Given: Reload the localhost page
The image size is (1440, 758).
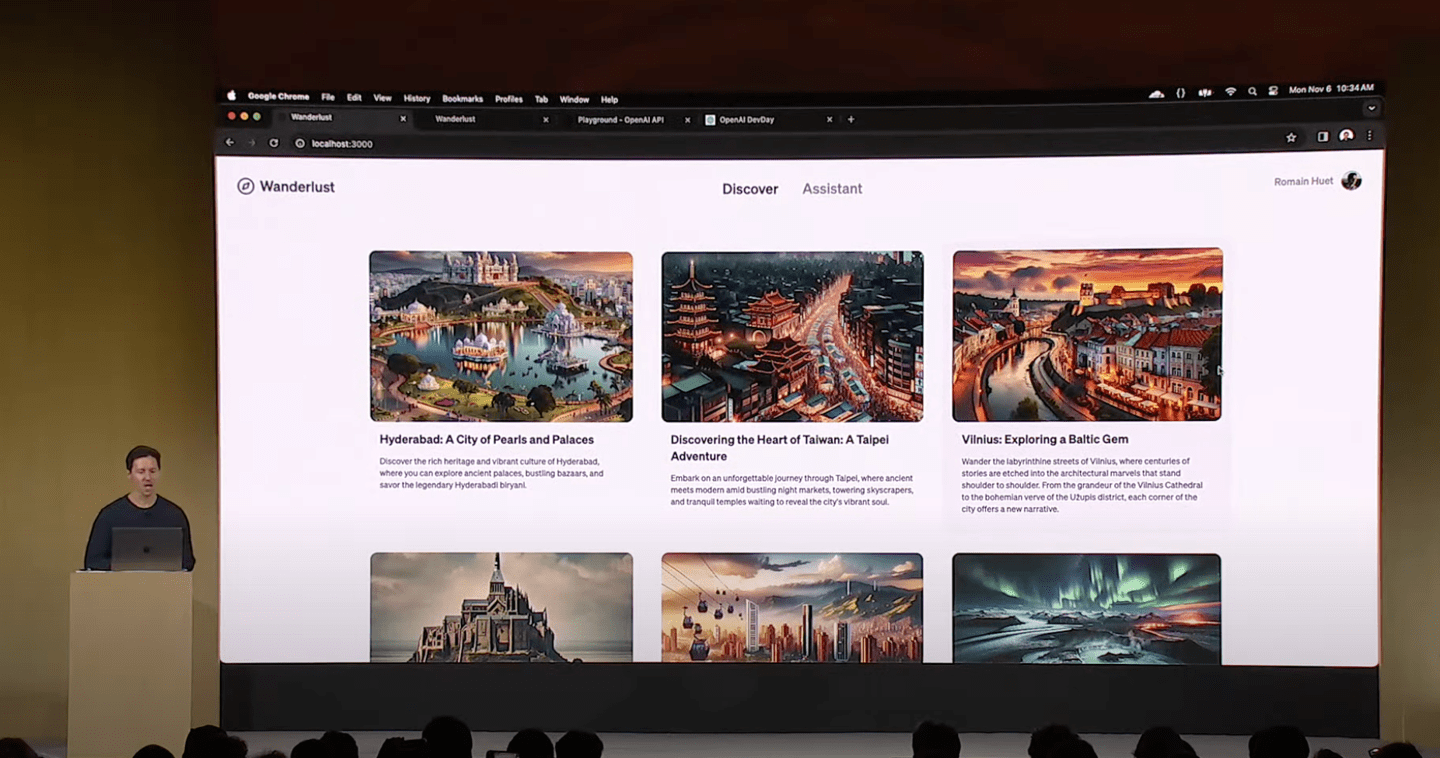Looking at the screenshot, I should [x=273, y=143].
